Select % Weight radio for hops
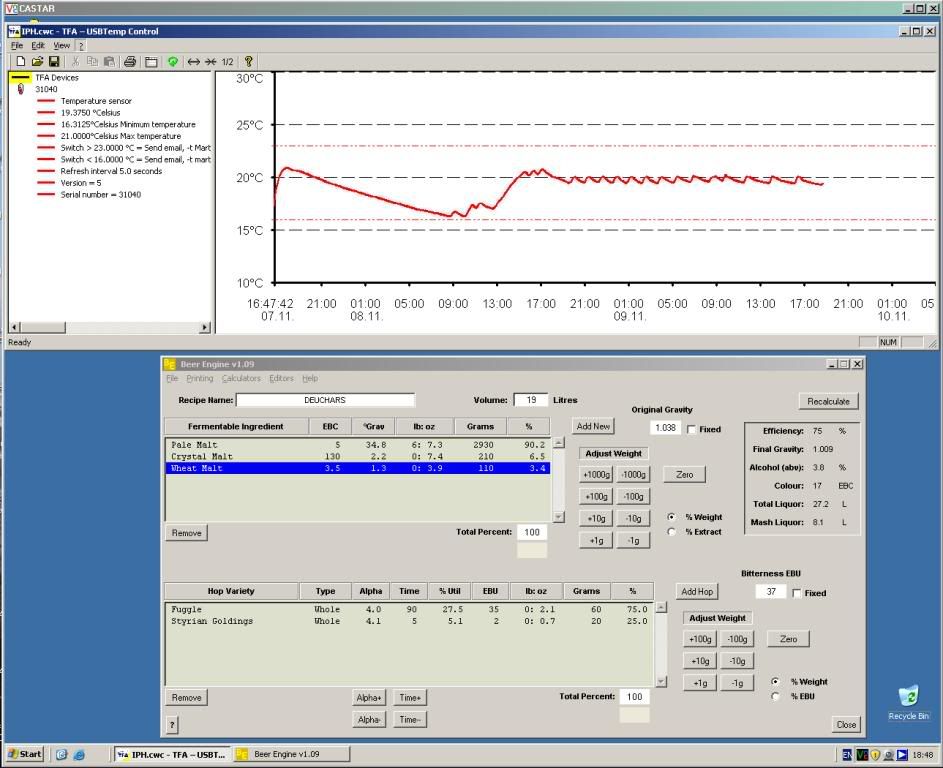This screenshot has height=768, width=943. point(776,681)
